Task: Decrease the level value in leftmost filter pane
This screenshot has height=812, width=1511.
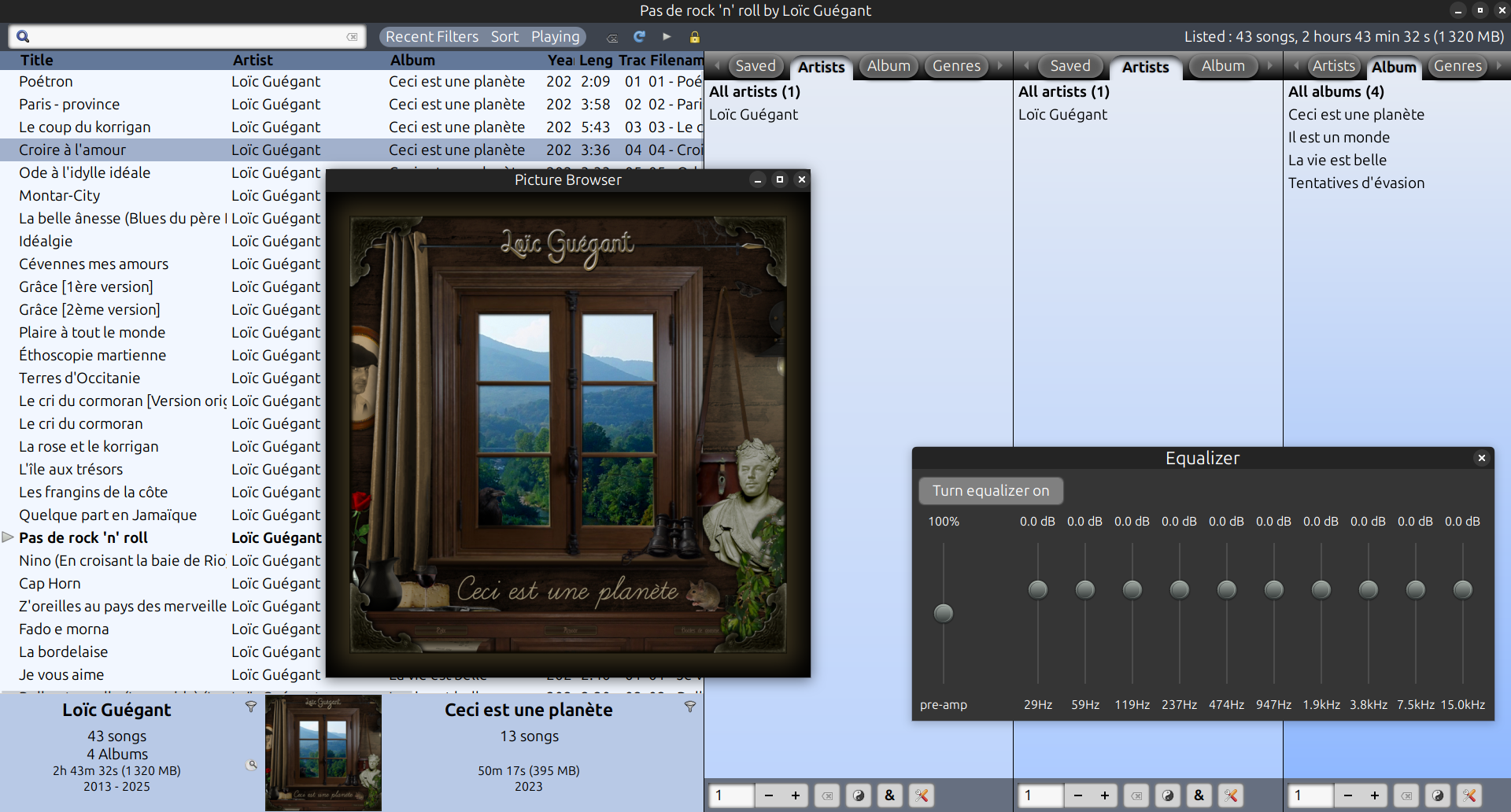Action: click(769, 795)
